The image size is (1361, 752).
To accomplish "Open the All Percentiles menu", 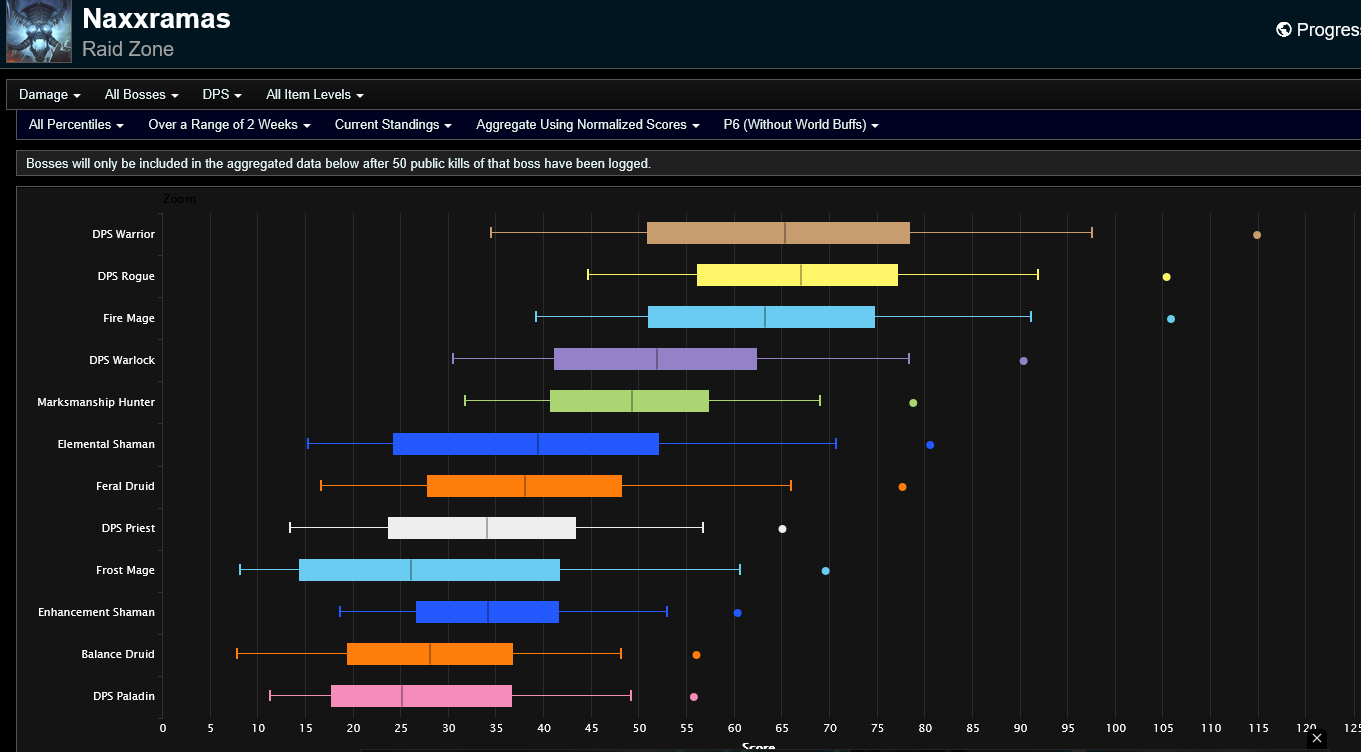I will pyautogui.click(x=76, y=125).
